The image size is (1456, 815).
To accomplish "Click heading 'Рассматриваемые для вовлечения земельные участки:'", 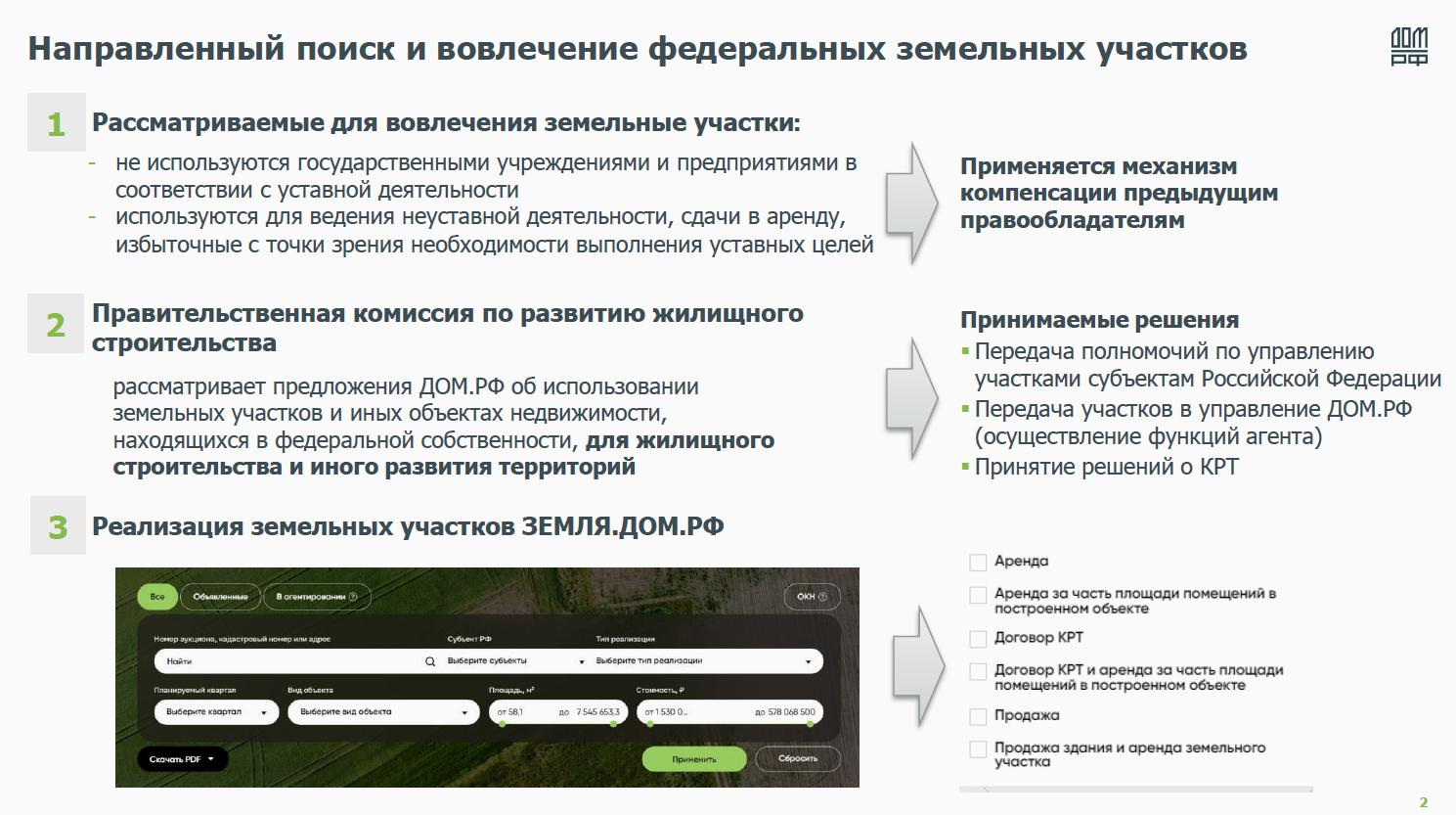I will point(446,123).
